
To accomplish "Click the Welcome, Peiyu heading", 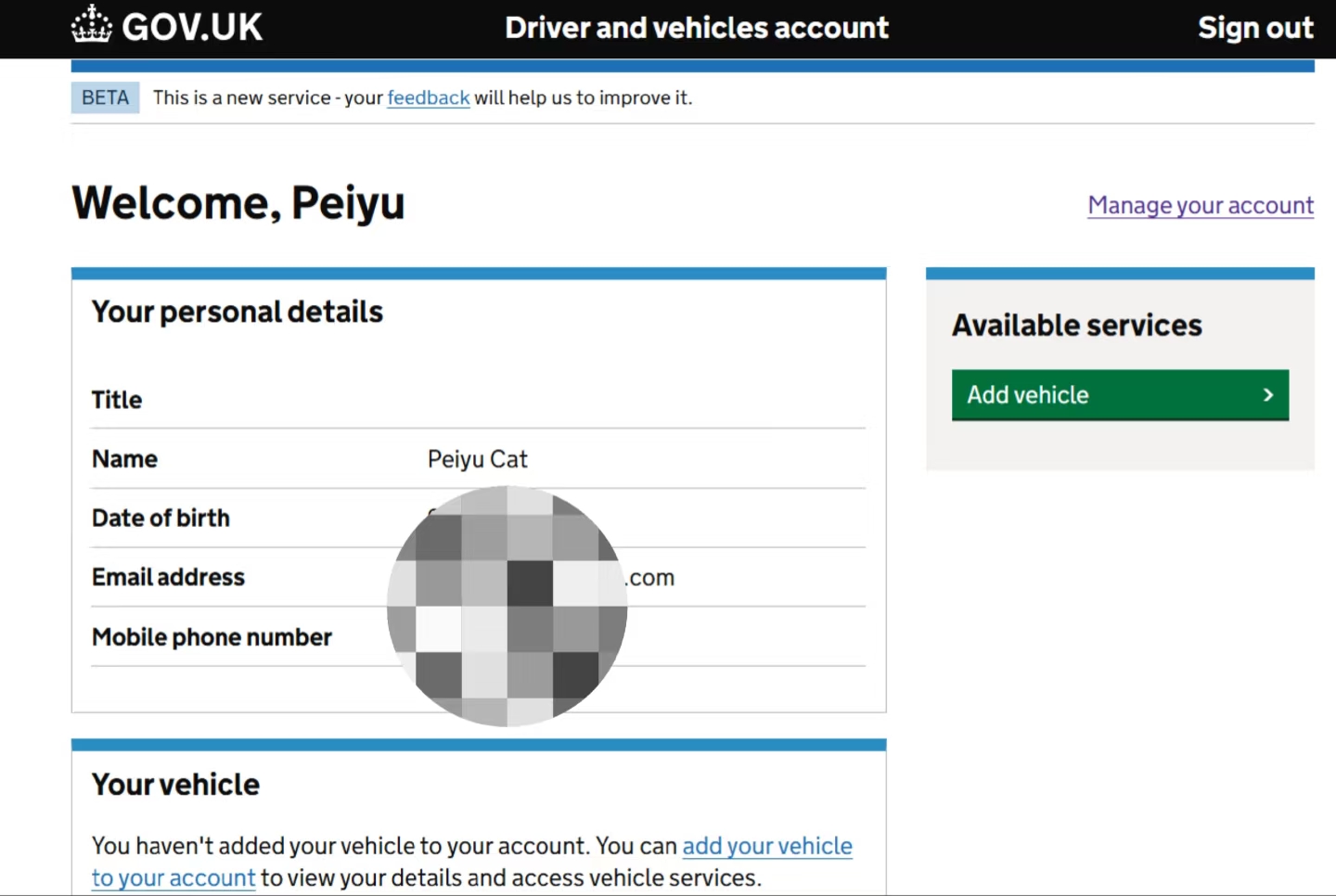I will tap(238, 202).
